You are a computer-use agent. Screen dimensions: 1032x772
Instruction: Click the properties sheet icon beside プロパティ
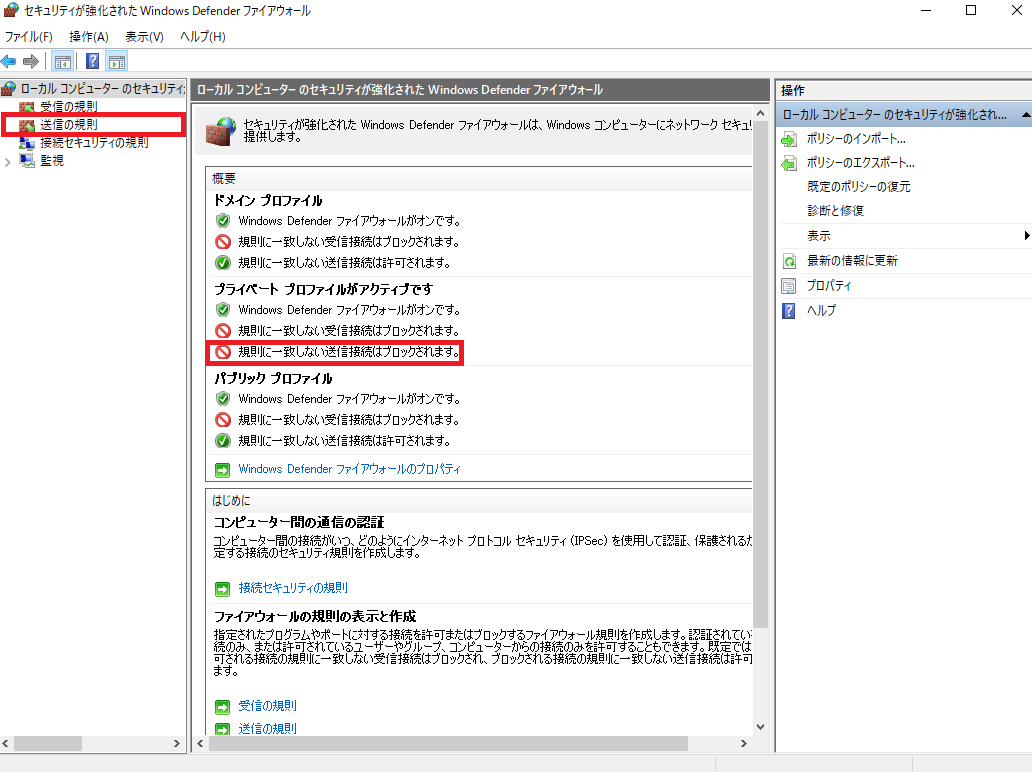tap(788, 286)
